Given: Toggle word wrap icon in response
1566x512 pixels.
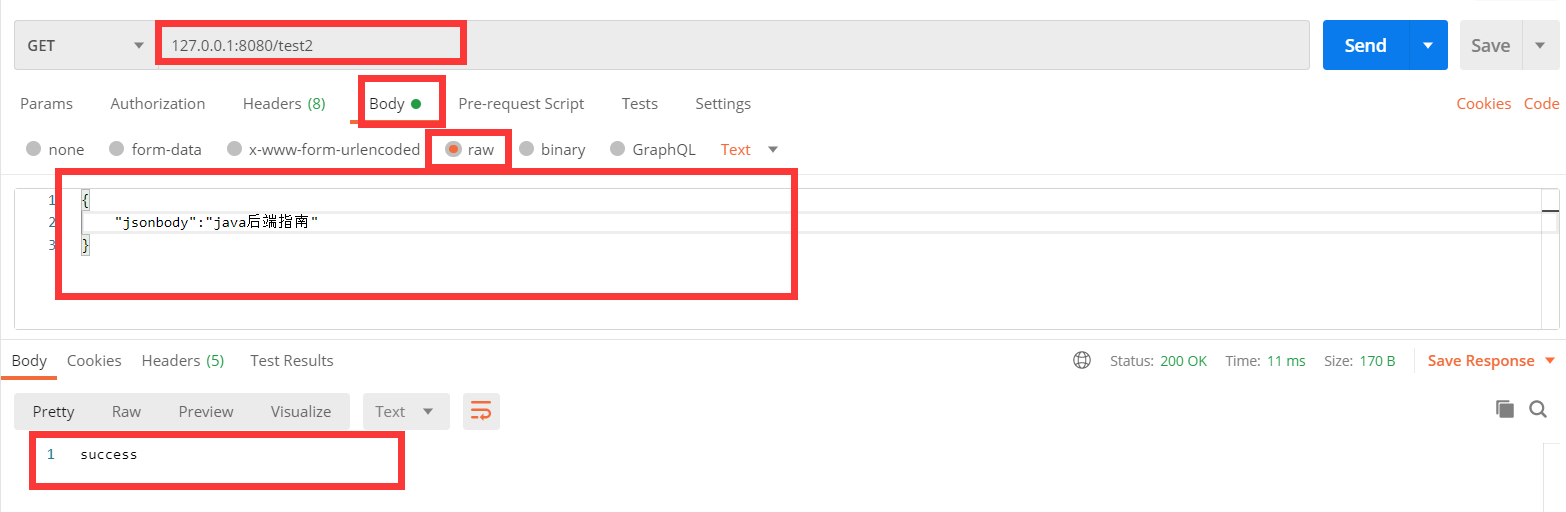Looking at the screenshot, I should point(481,411).
